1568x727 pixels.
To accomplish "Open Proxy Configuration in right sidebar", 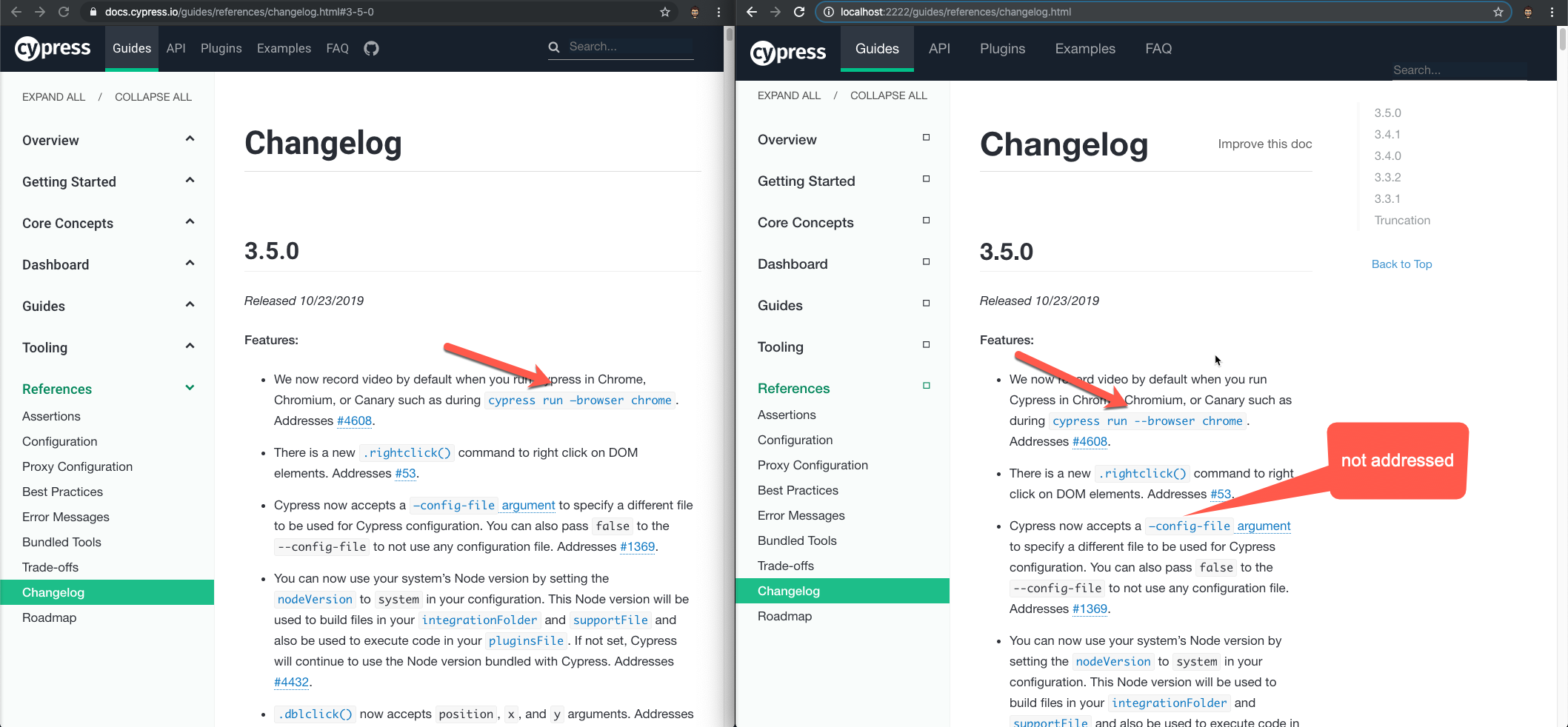I will pyautogui.click(x=813, y=465).
